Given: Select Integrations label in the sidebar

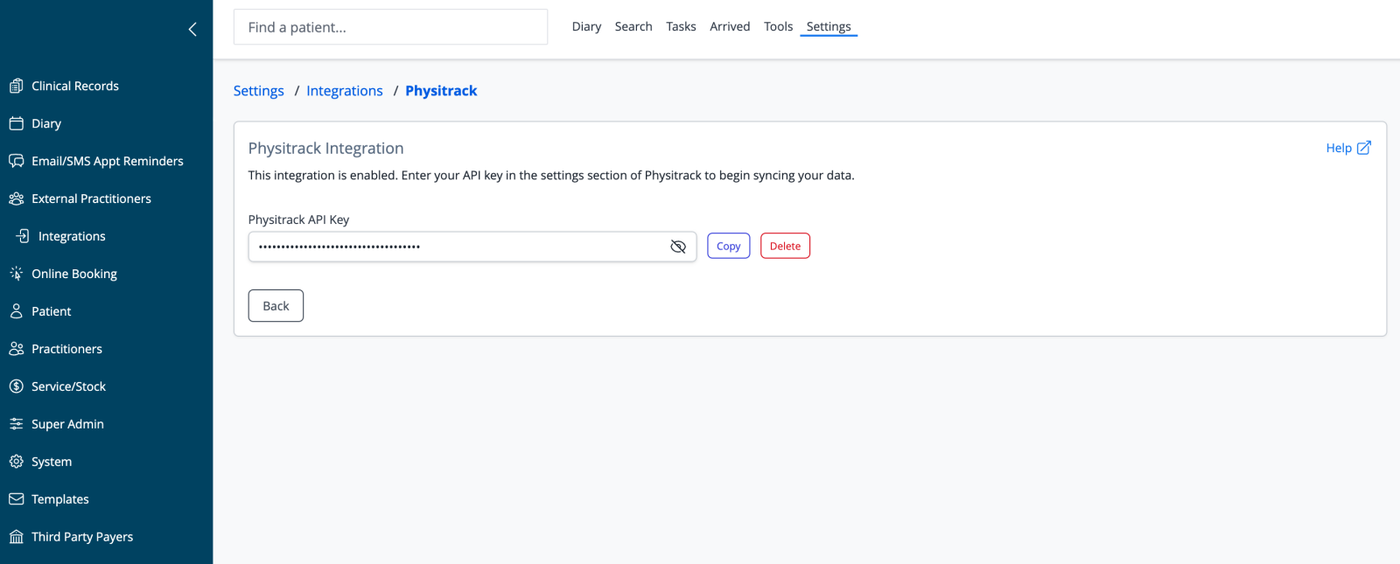Looking at the screenshot, I should 72,236.
